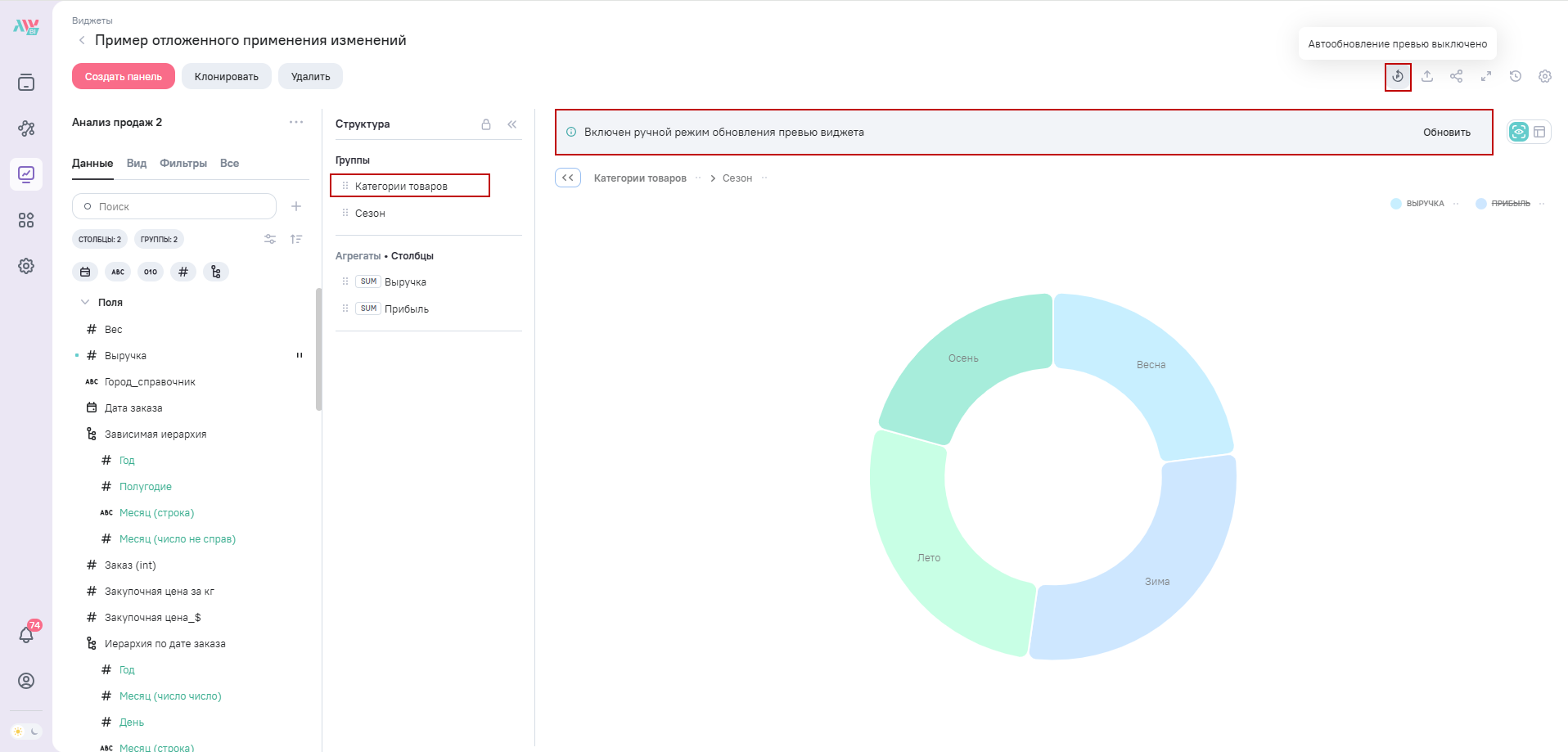
Task: Filter fields by date type icon
Action: pos(85,272)
